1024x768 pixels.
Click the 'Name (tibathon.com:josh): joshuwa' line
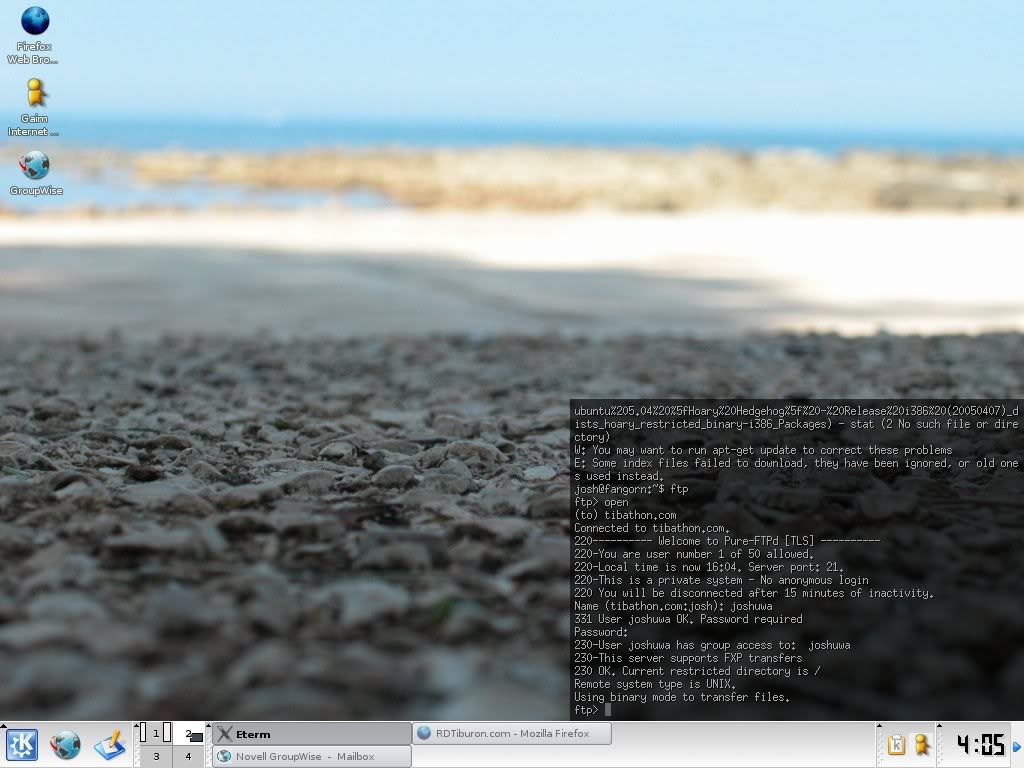click(673, 605)
